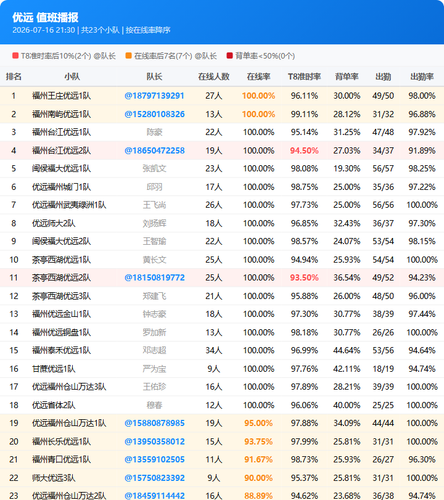Image resolution: width=444 pixels, height=500 pixels.
Task: Click the 2026-07-16 21:30 subtitle line
Action: (x=91, y=30)
